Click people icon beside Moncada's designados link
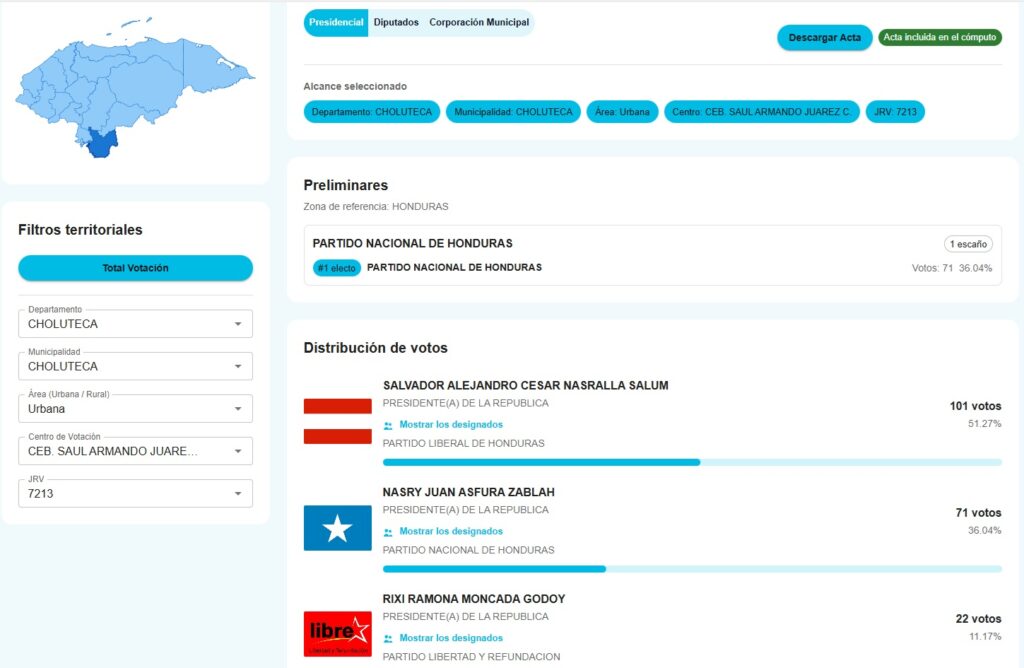1024x668 pixels. click(388, 639)
